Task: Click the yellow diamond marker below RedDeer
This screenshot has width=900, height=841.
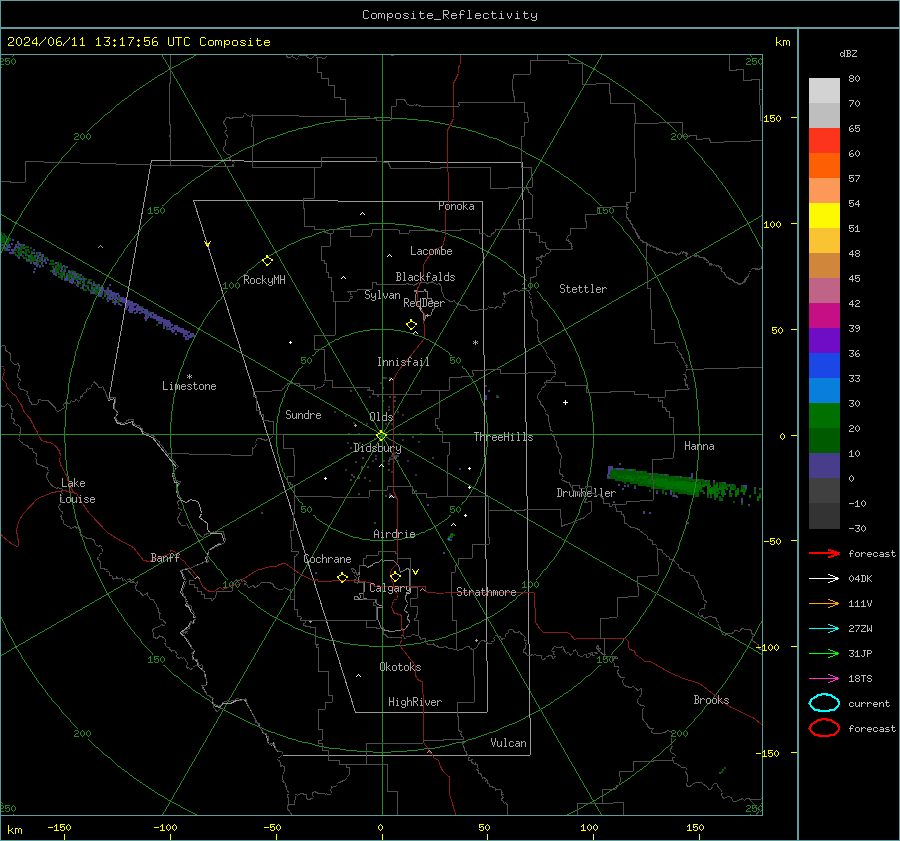Action: pyautogui.click(x=411, y=325)
